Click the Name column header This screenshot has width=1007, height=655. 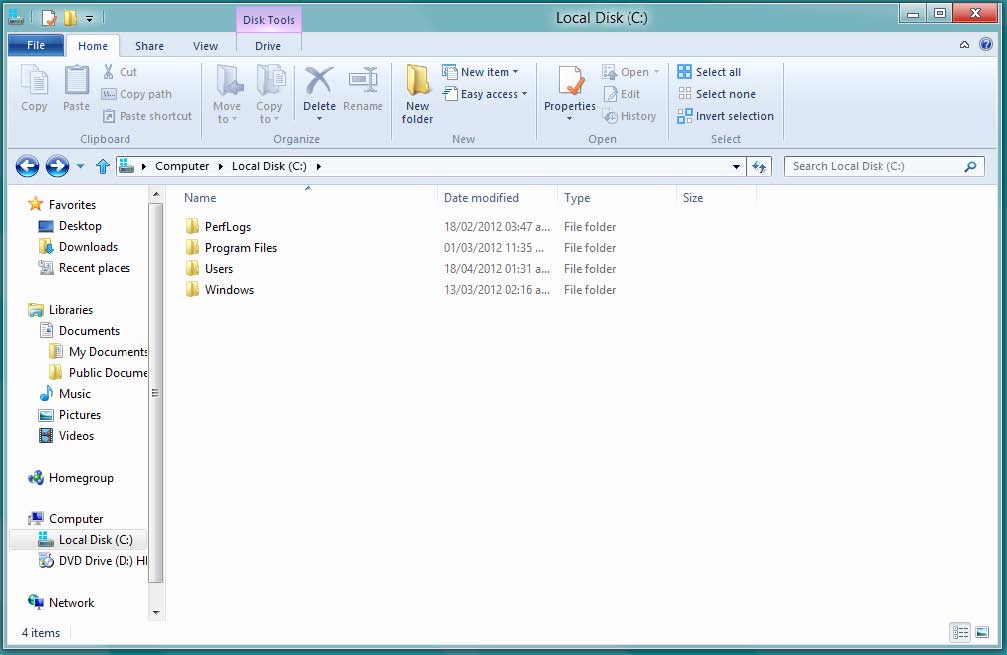tap(200, 198)
